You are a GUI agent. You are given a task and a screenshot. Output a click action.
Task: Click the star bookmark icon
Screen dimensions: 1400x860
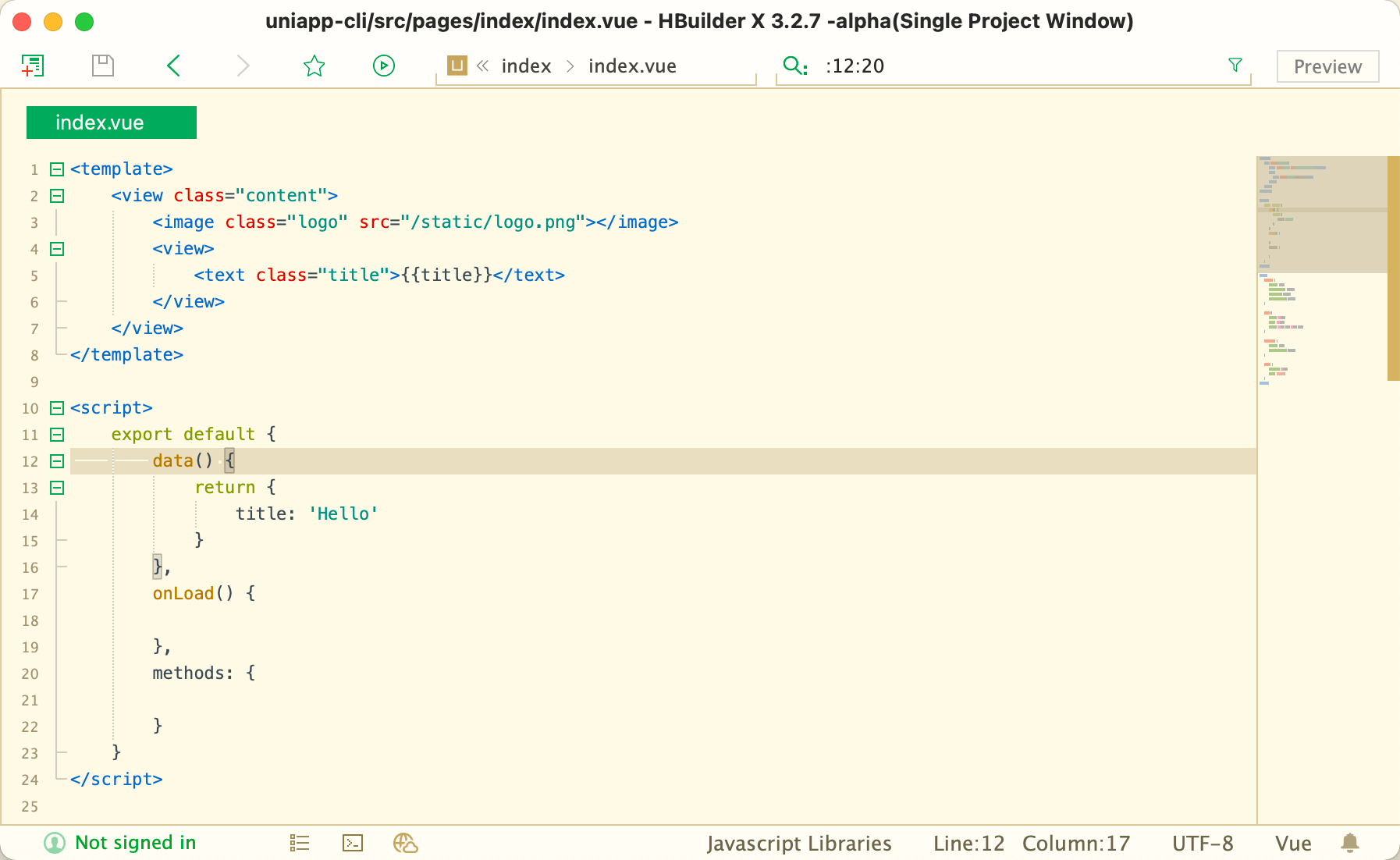pos(314,66)
